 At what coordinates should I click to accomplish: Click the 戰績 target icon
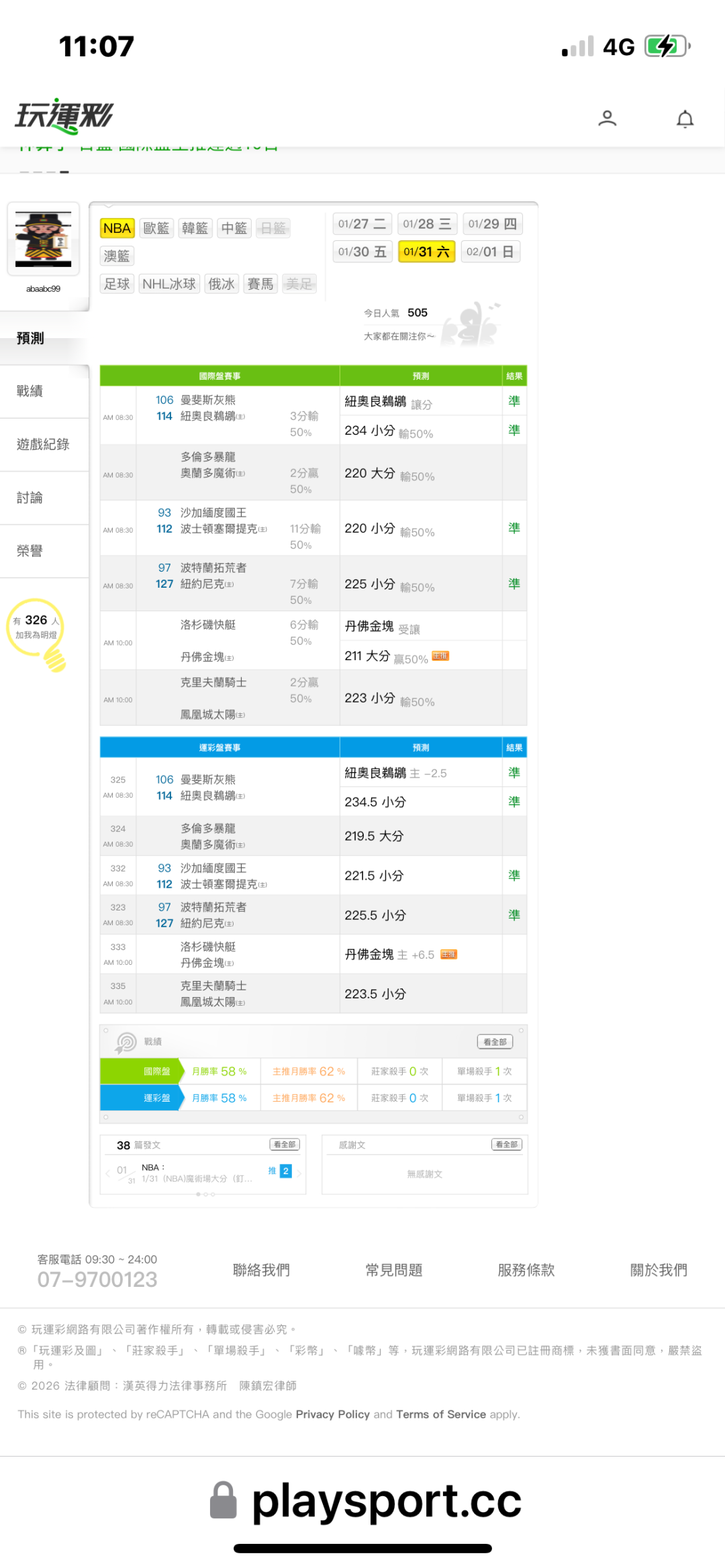(126, 1042)
